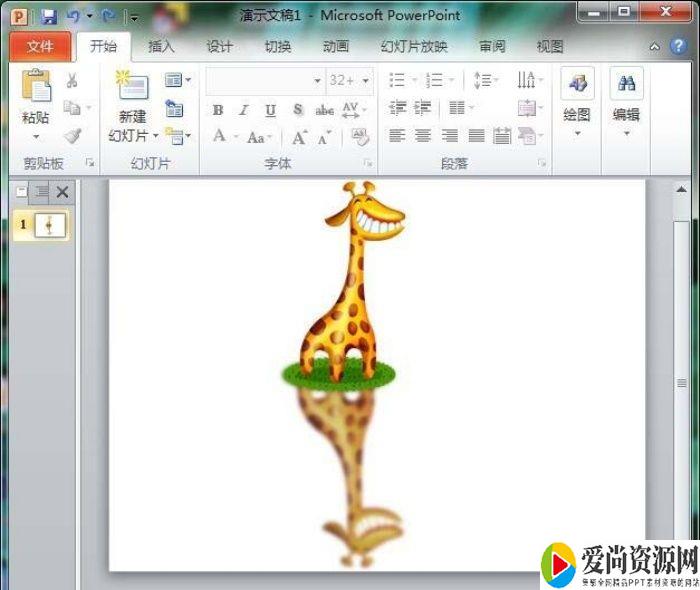This screenshot has height=590, width=700.
Task: Open the File (文件) menu
Action: [x=40, y=47]
